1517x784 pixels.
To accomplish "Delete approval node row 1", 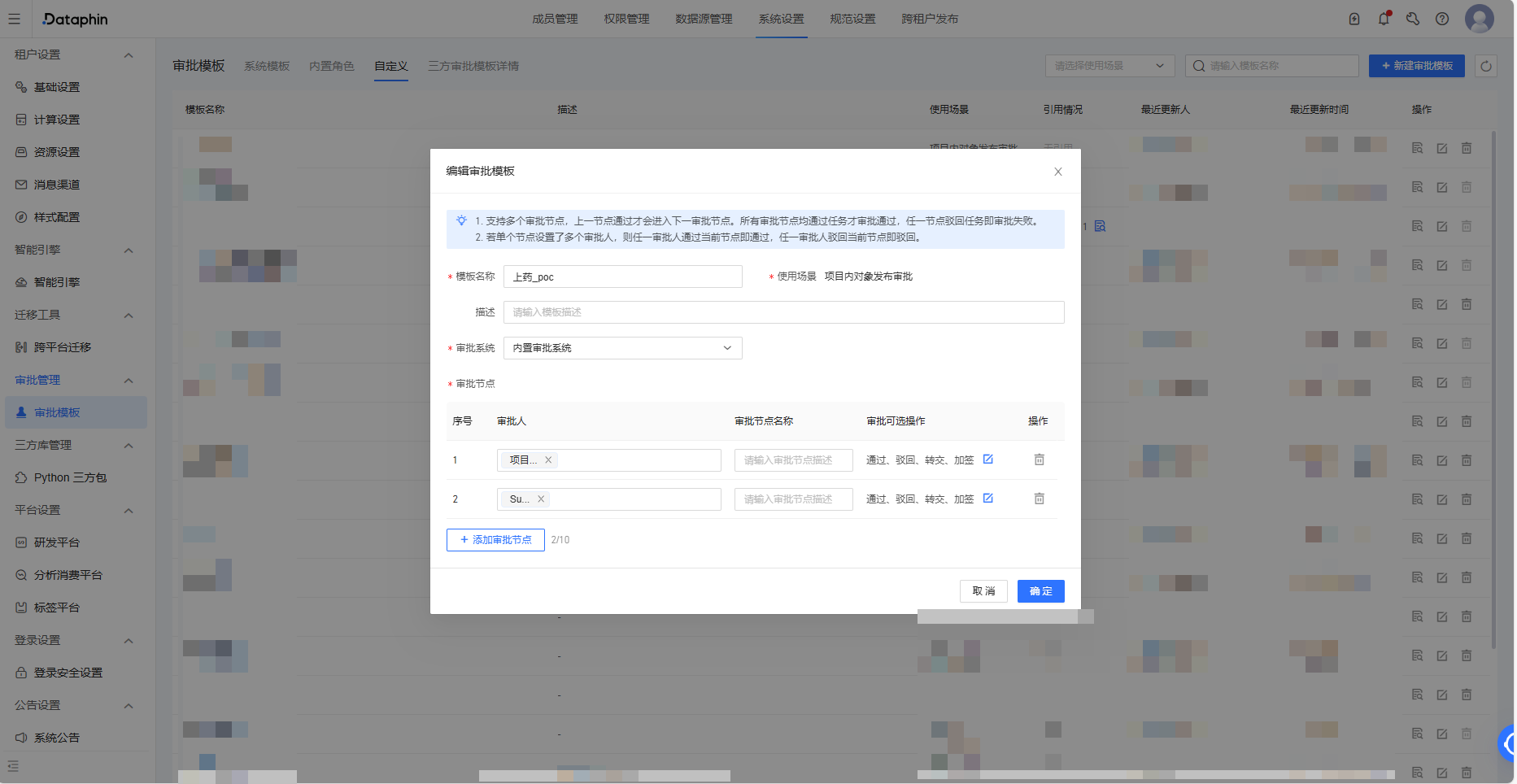I will point(1039,460).
